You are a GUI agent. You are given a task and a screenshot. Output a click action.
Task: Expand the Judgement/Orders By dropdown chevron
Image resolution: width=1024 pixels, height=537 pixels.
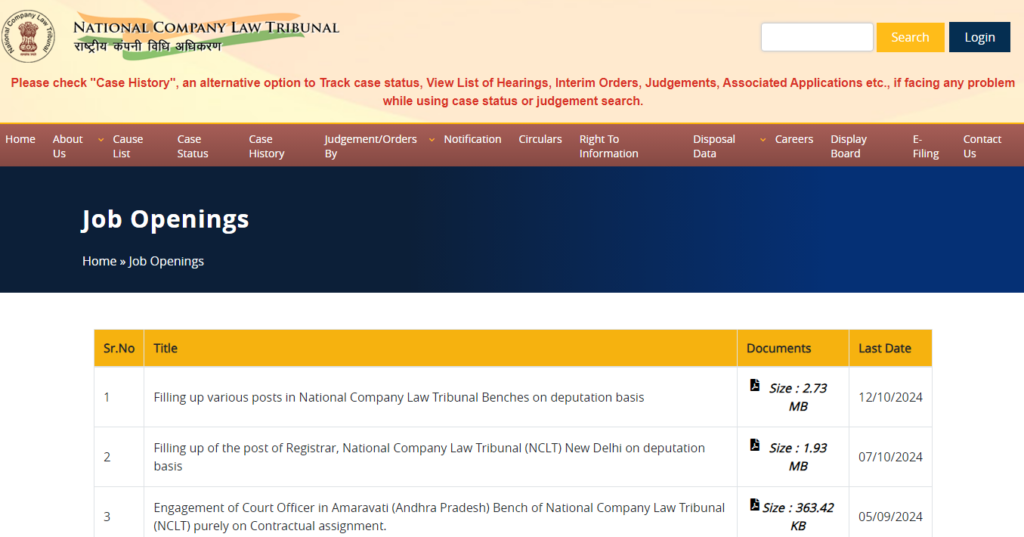point(432,140)
